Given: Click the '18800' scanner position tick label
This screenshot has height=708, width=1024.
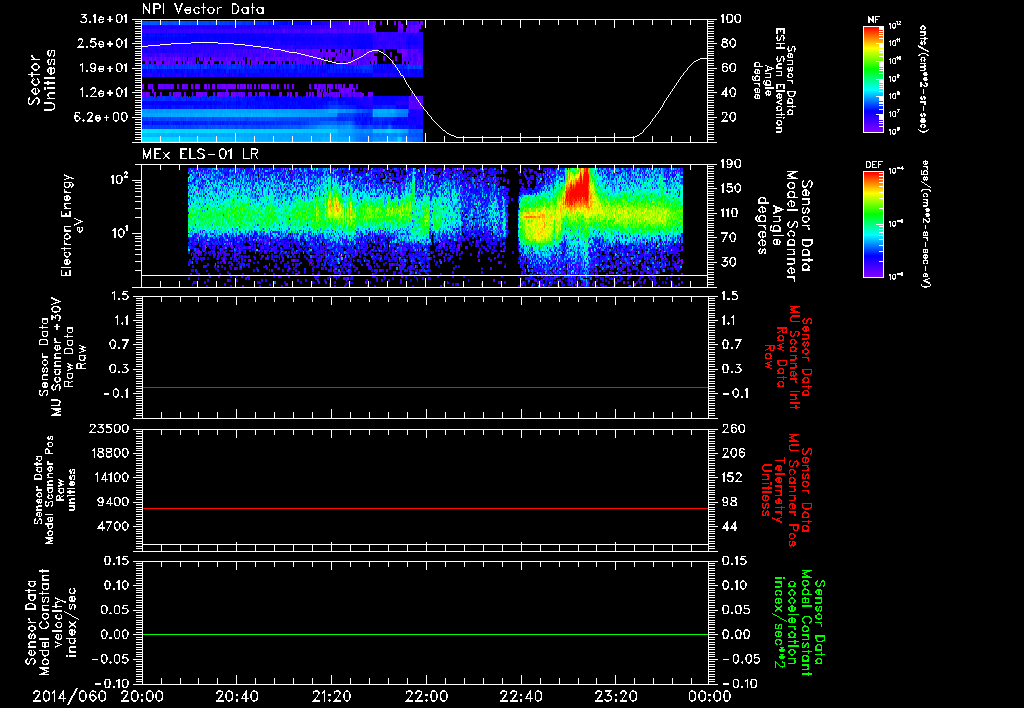Looking at the screenshot, I should click(x=110, y=453).
